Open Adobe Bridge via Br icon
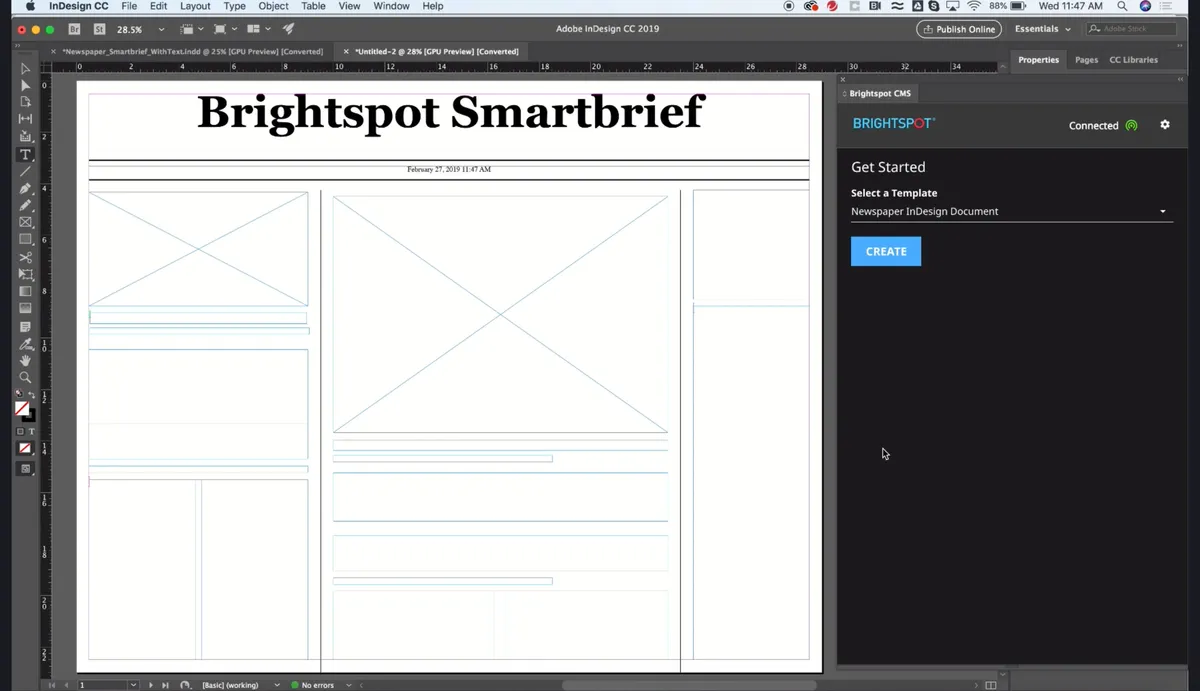This screenshot has height=691, width=1200. pyautogui.click(x=74, y=29)
